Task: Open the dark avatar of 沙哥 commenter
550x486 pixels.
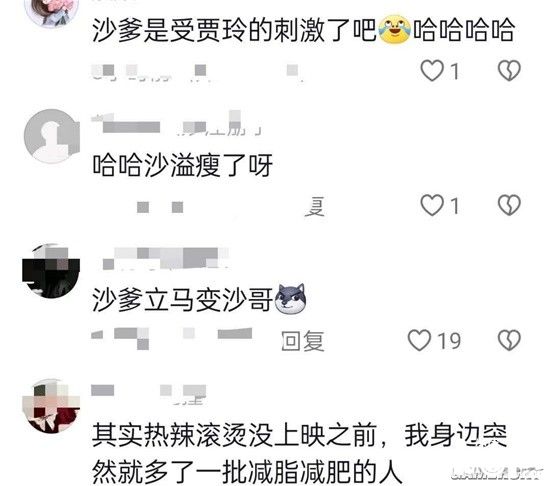Action: pyautogui.click(x=51, y=270)
